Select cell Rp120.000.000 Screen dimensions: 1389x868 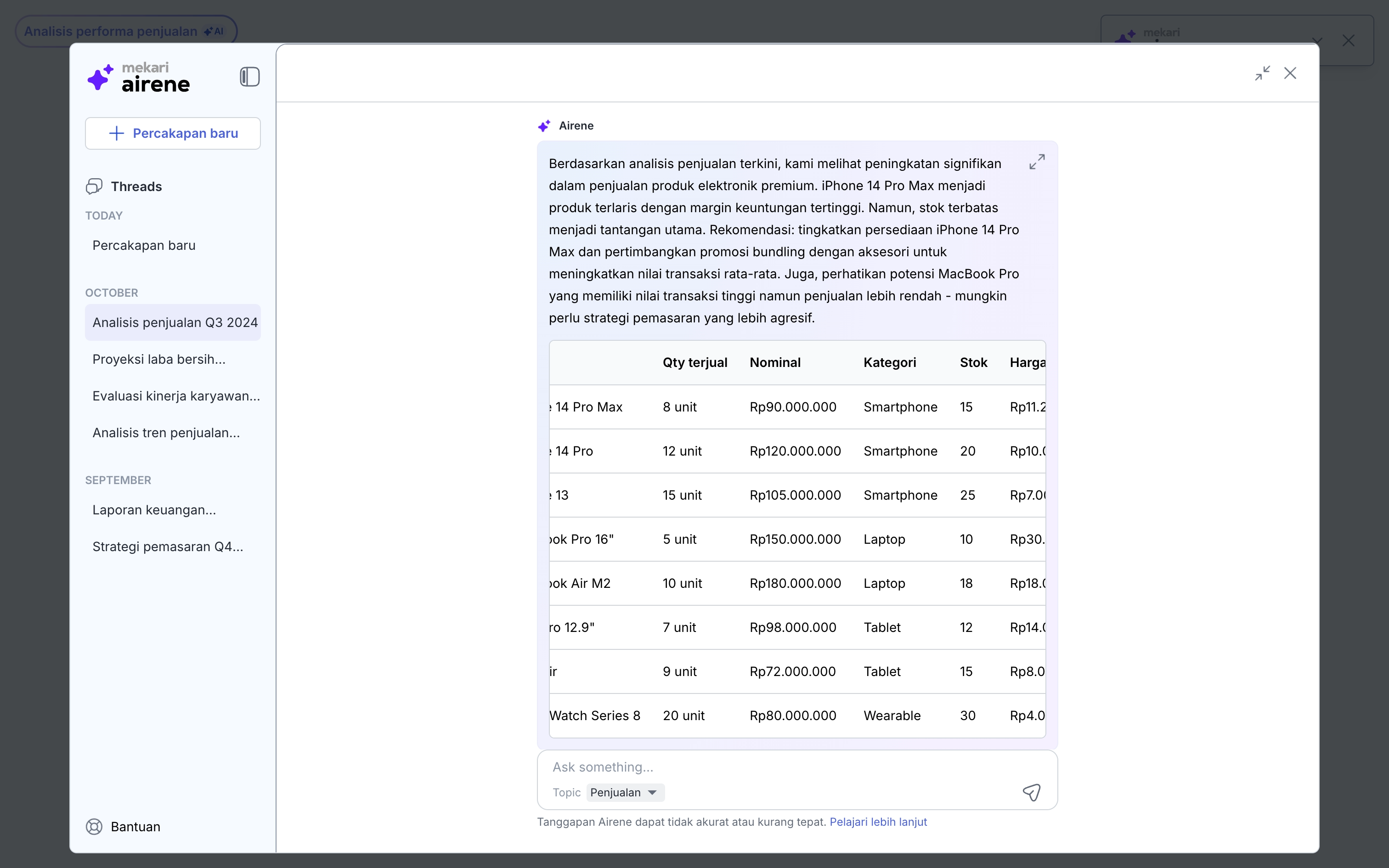[x=795, y=451]
